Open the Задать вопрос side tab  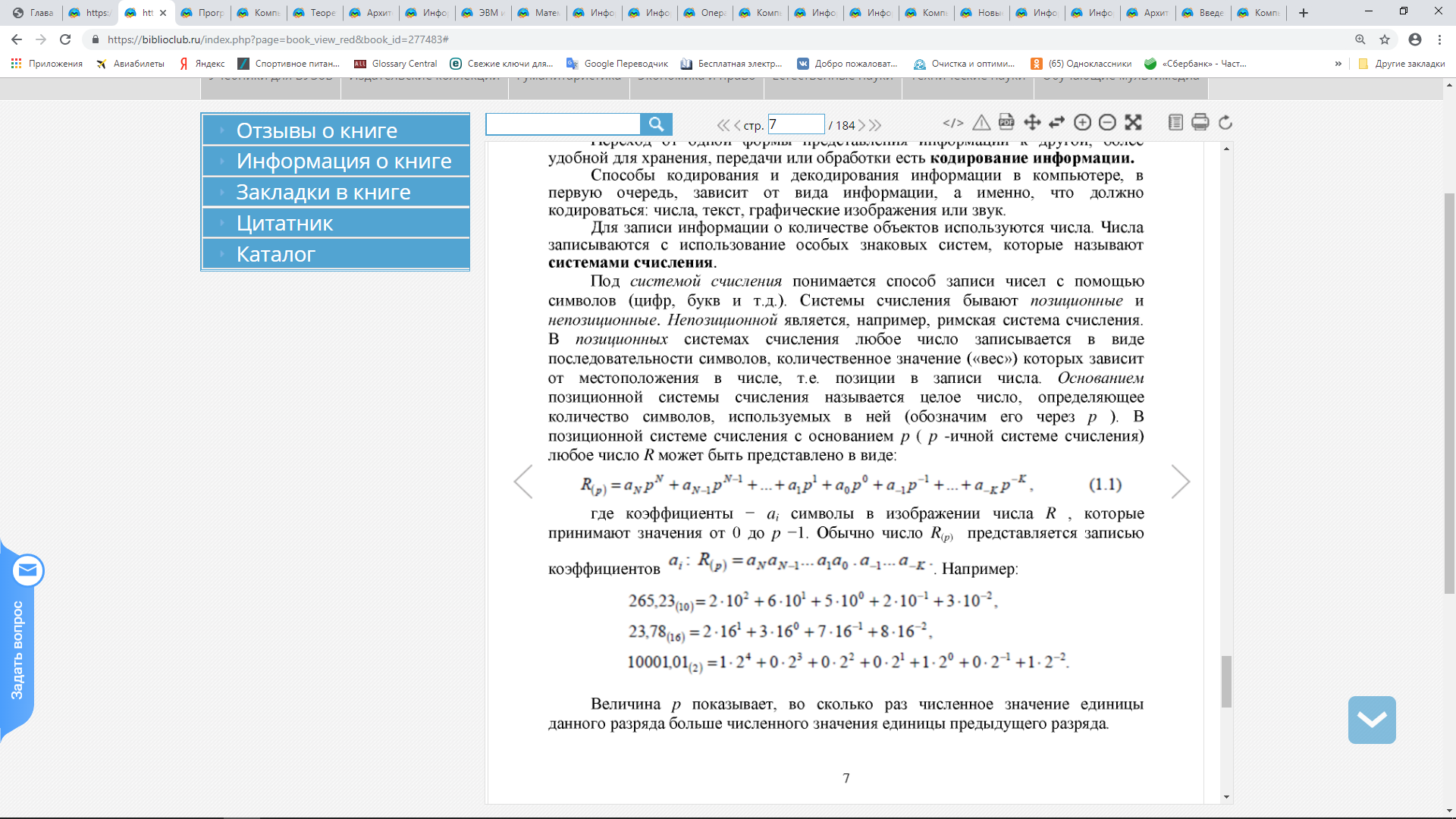coord(17,650)
